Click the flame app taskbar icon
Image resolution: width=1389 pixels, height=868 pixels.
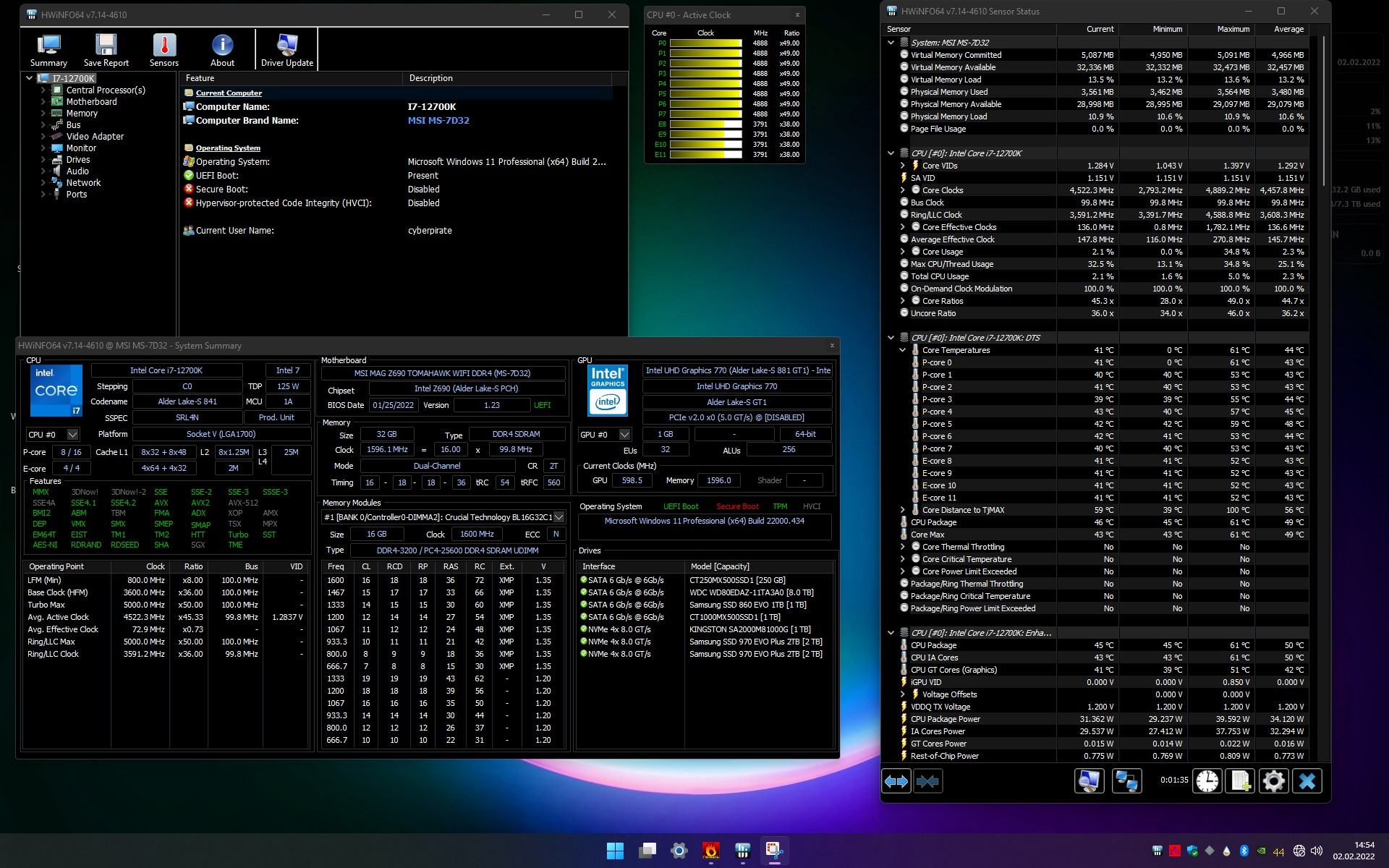(710, 851)
